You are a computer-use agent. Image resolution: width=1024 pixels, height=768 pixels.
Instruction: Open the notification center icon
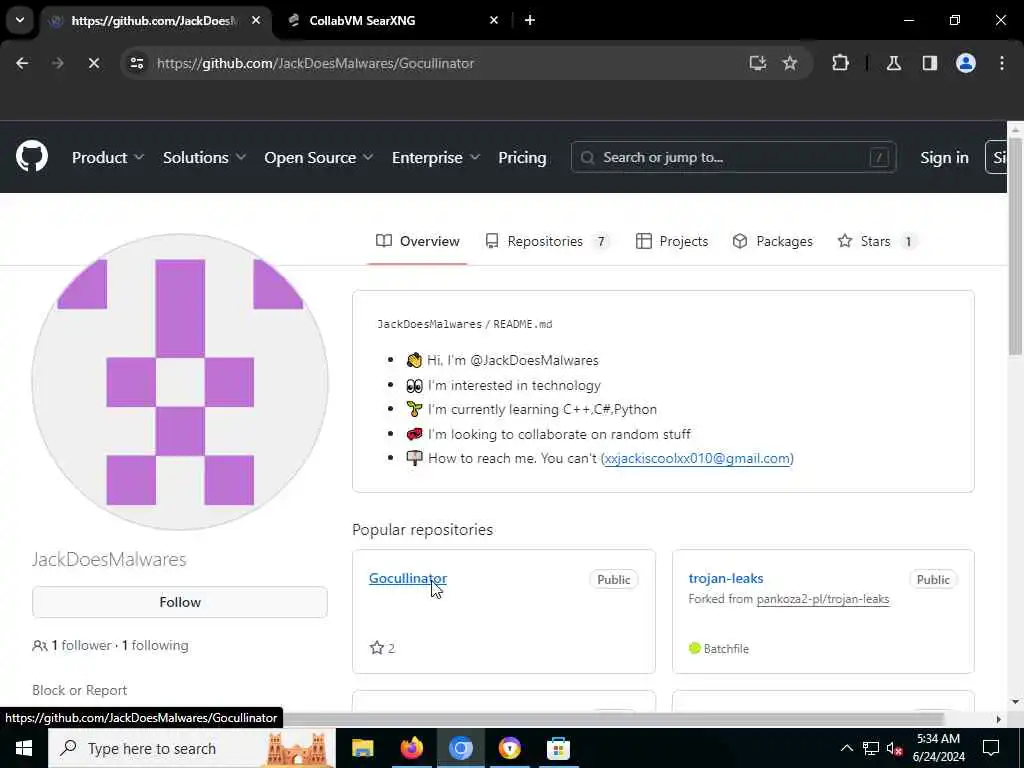991,748
